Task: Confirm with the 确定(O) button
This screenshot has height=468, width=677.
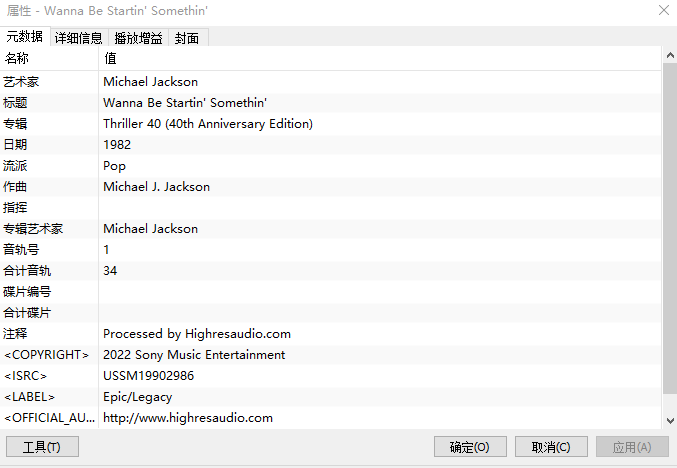Action: tap(470, 446)
